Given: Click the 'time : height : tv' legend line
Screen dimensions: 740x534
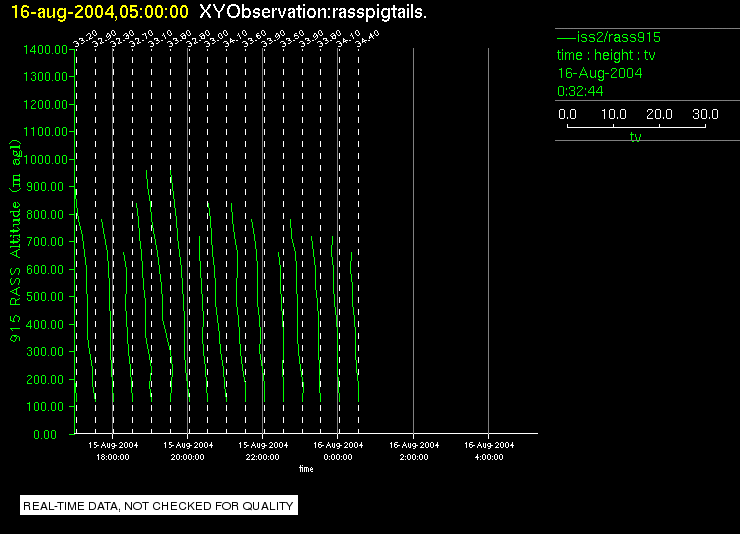Looking at the screenshot, I should 606,55.
